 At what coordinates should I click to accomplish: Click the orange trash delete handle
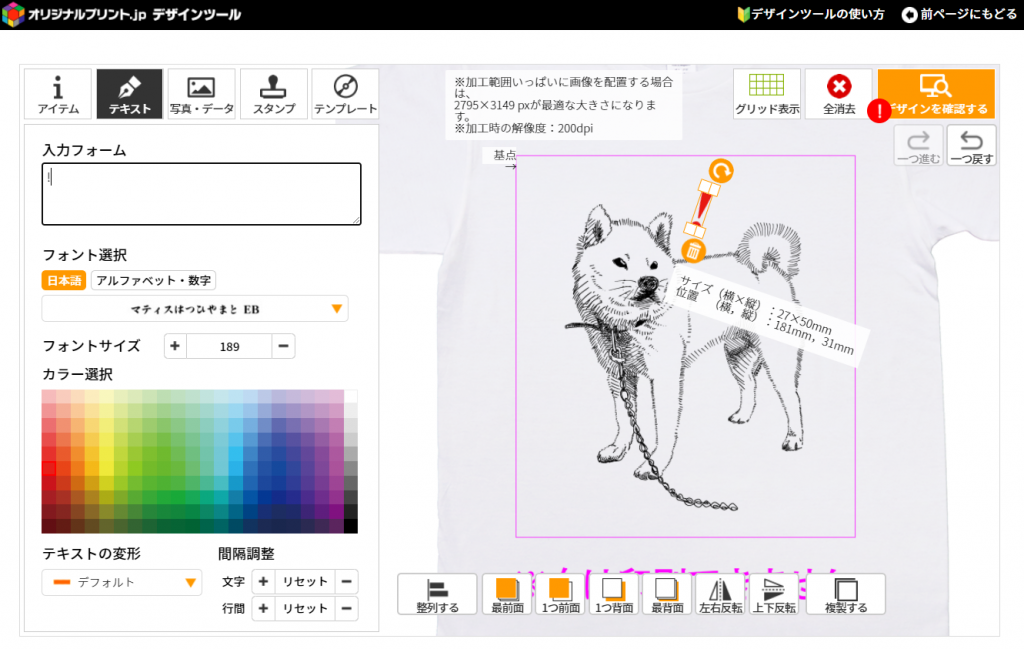(693, 251)
